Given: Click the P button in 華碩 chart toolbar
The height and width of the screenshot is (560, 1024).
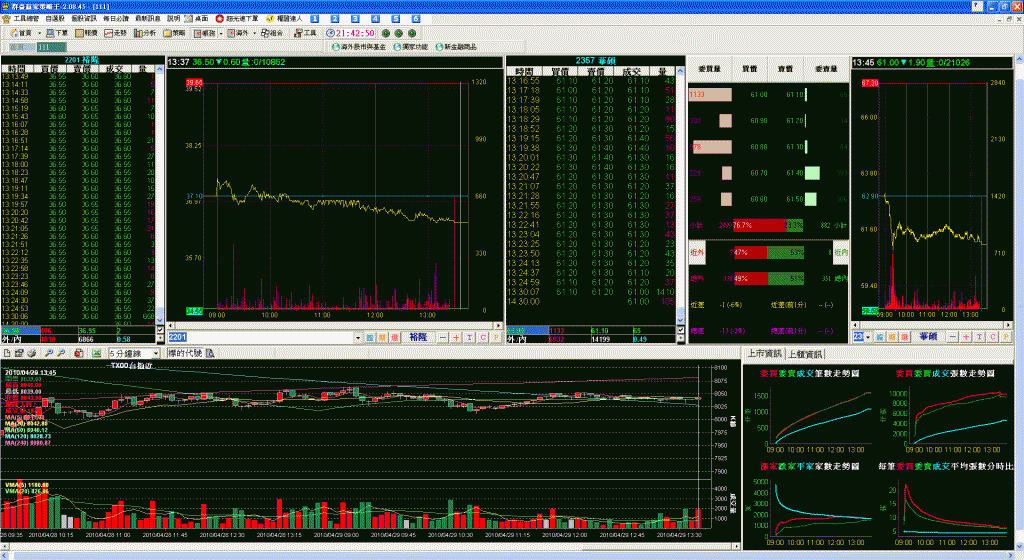Looking at the screenshot, I should 1006,337.
